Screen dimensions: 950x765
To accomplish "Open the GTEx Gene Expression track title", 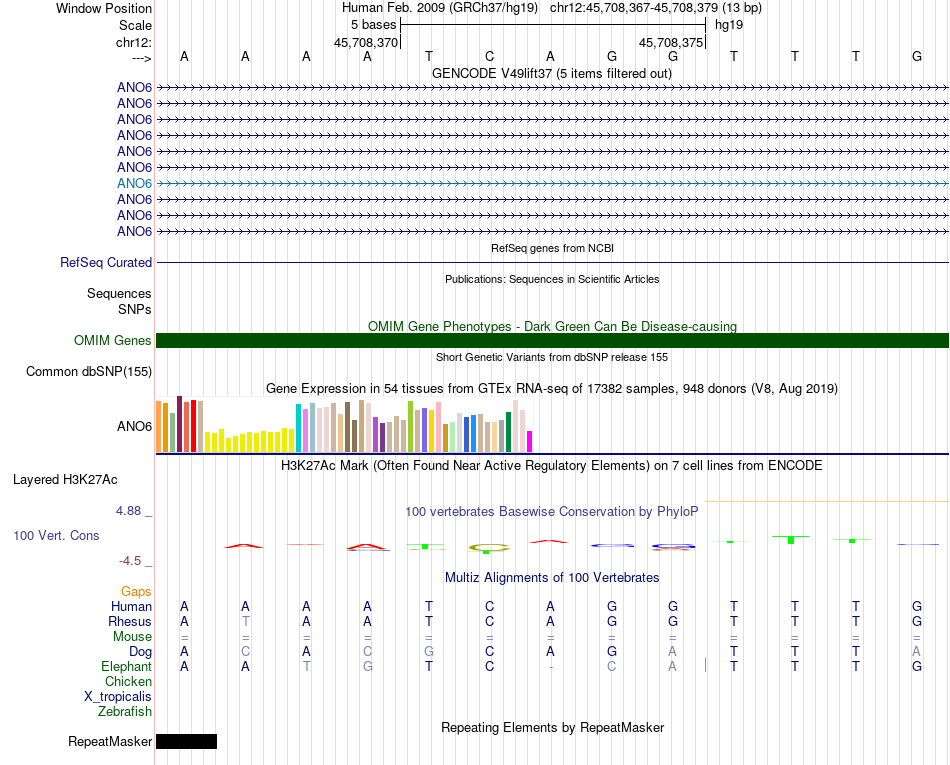I will pos(552,388).
